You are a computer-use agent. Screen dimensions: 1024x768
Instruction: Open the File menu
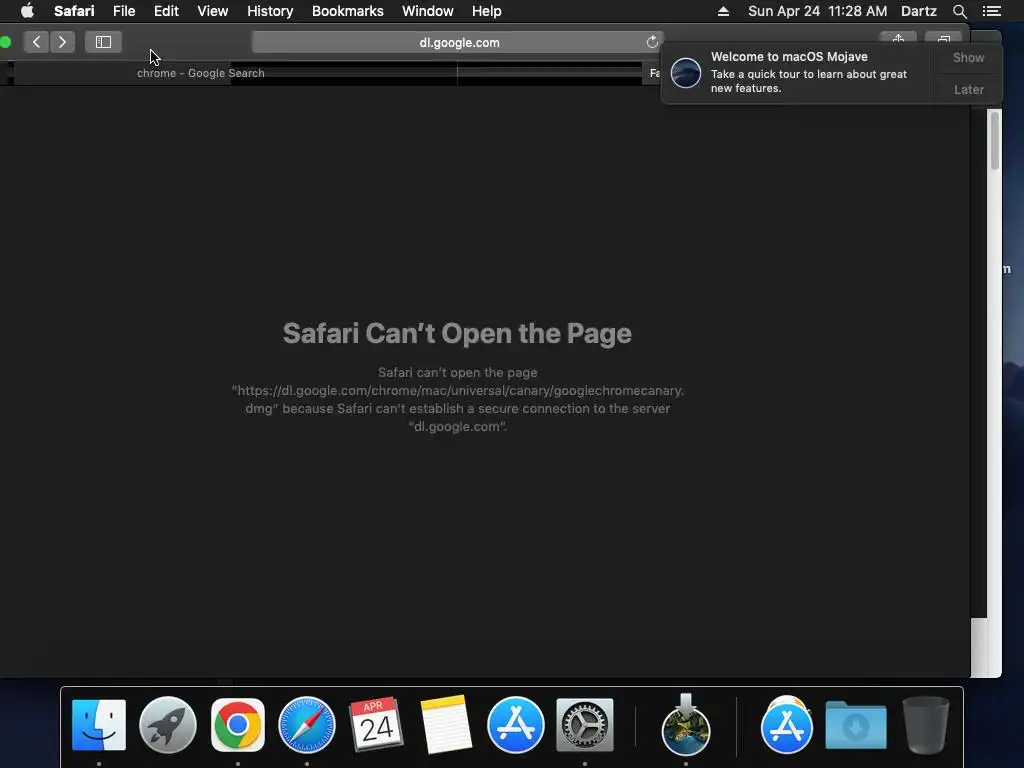(123, 11)
